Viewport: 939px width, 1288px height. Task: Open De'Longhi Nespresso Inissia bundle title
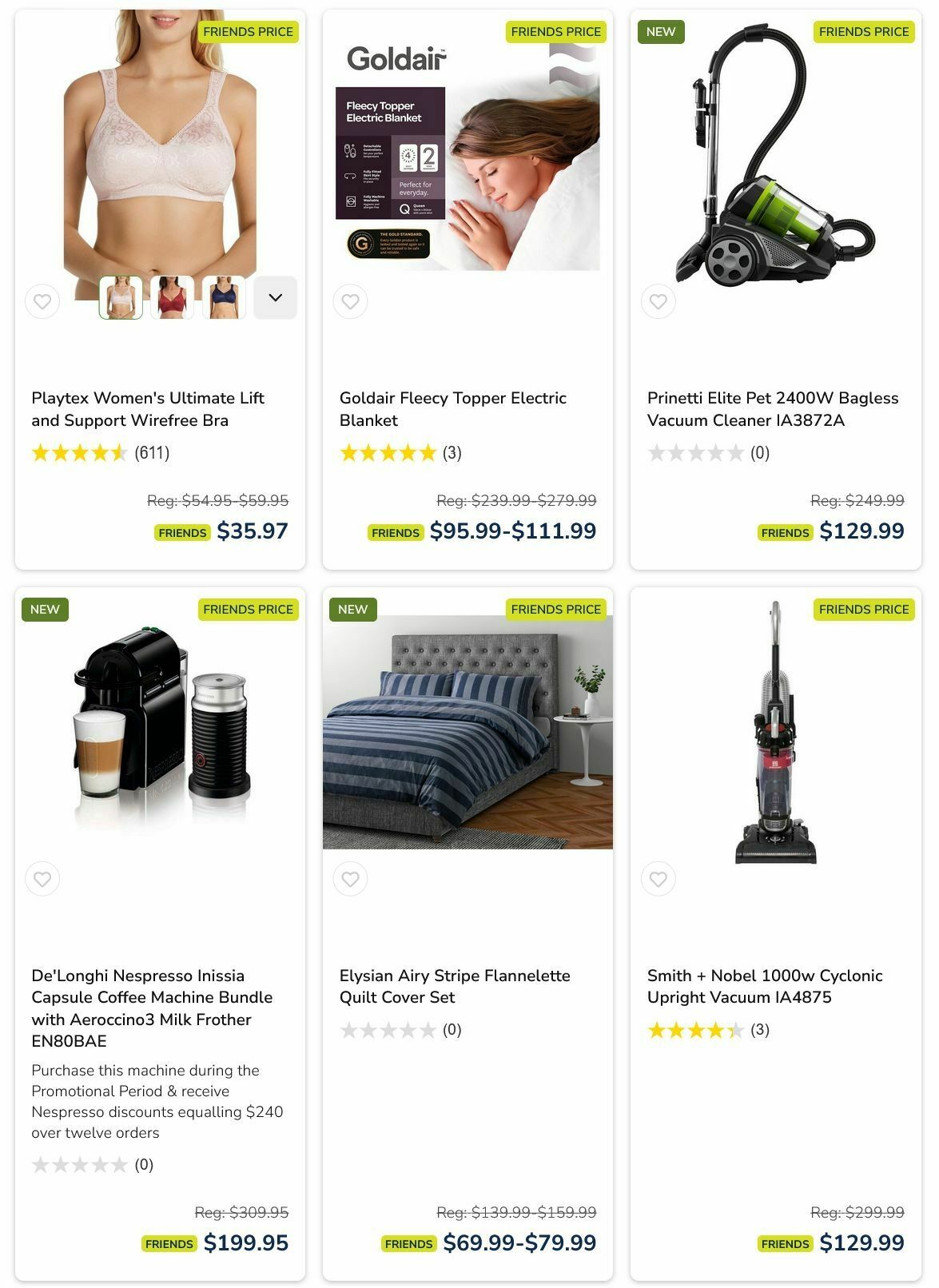click(x=152, y=1008)
